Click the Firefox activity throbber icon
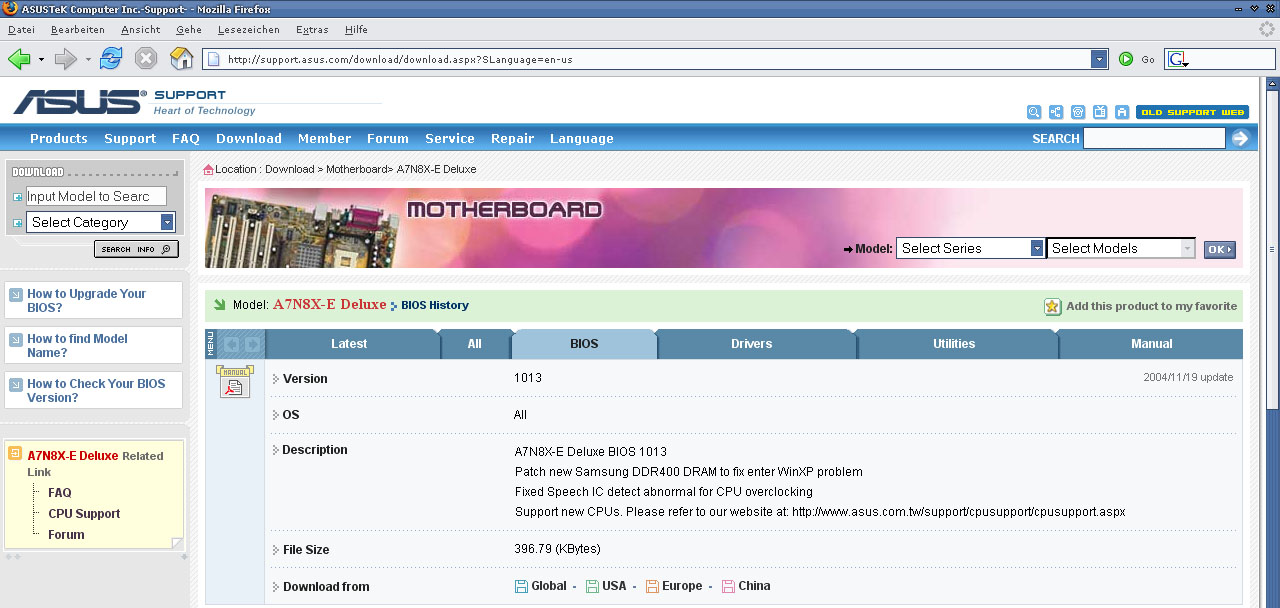This screenshot has height=608, width=1280. [1267, 29]
